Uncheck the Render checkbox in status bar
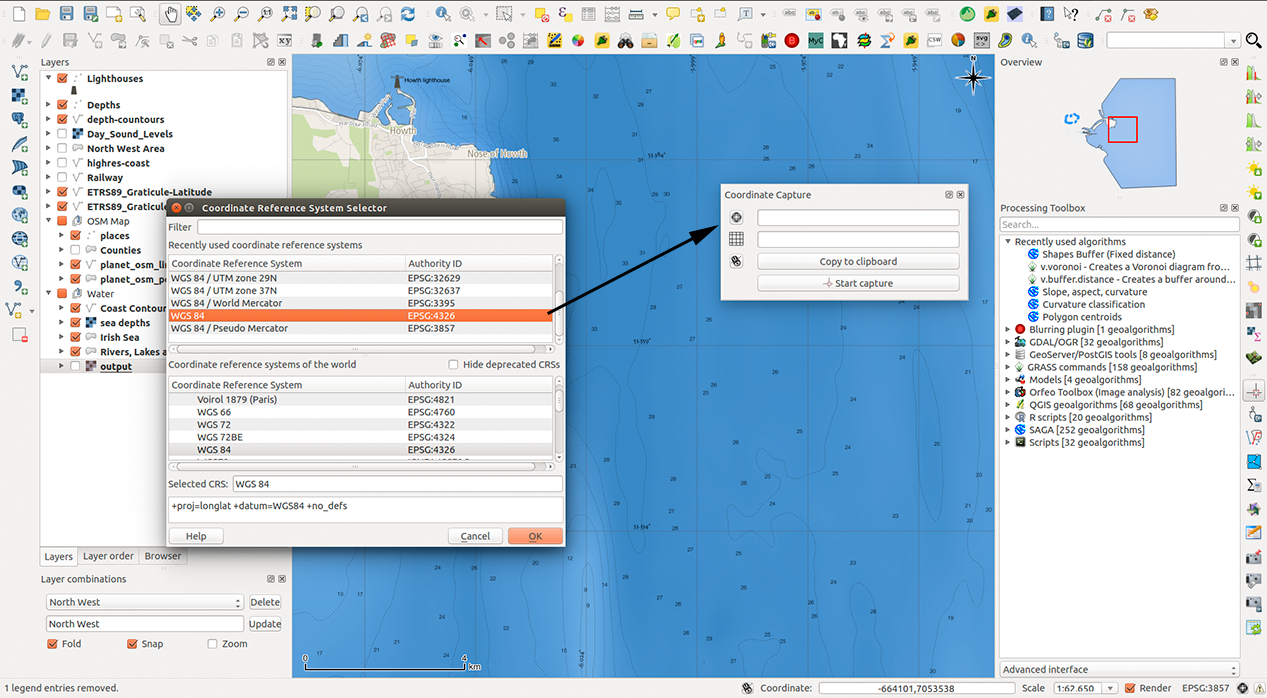The width and height of the screenshot is (1267, 698). tap(1130, 688)
